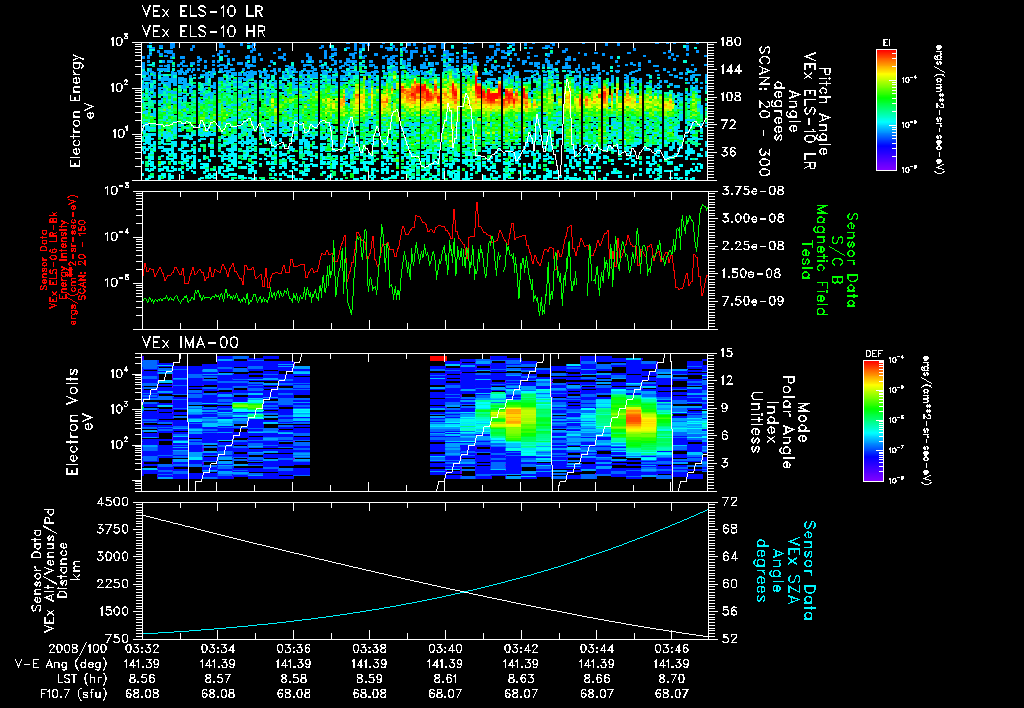Click the 03:46 time tick label
This screenshot has height=708, width=1024.
[x=671, y=649]
